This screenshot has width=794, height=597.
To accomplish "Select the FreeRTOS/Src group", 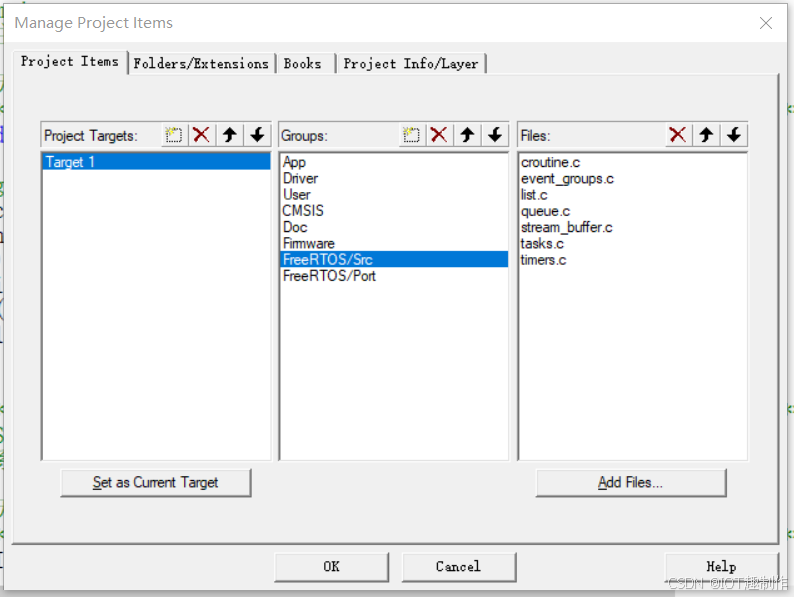I will point(393,259).
